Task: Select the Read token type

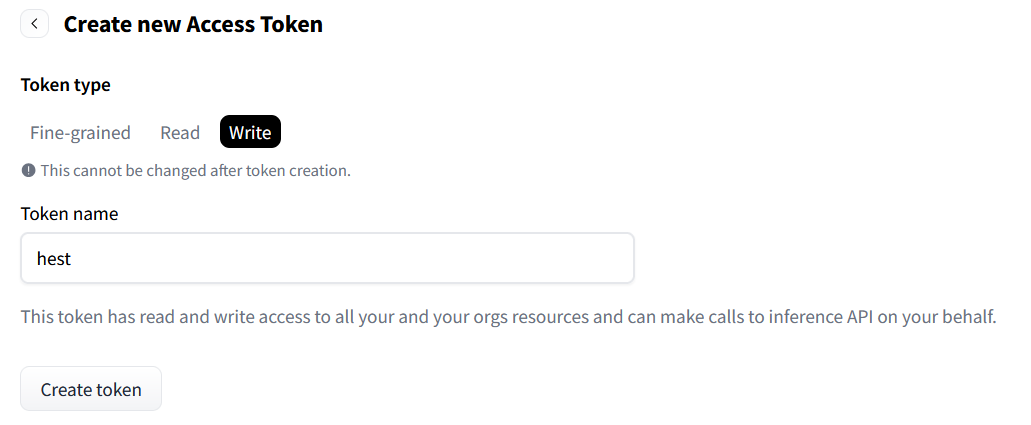Action: 180,132
